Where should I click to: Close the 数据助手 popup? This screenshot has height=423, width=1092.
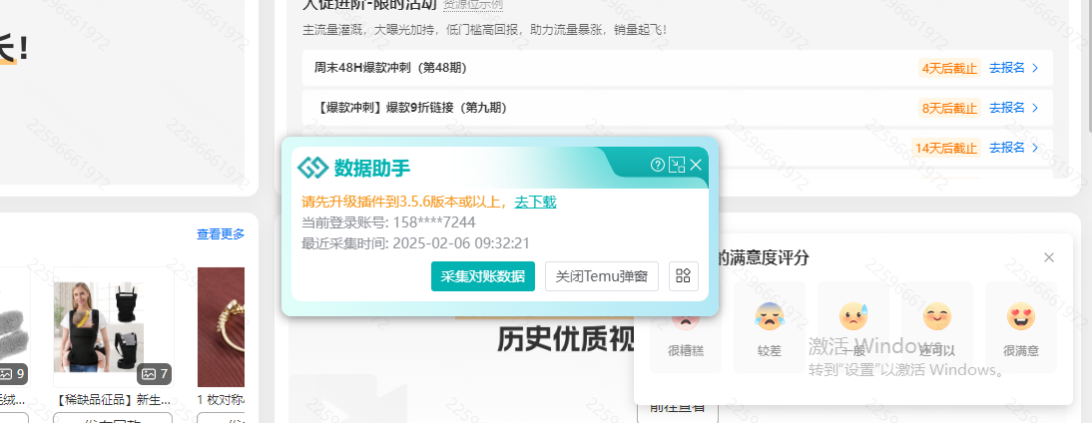point(696,164)
